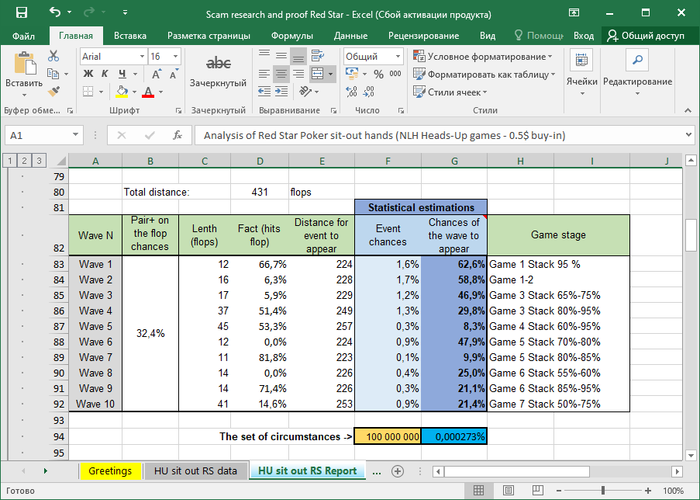Image resolution: width=700 pixels, height=500 pixels.
Task: Align cell text to the right
Action: coord(298,74)
